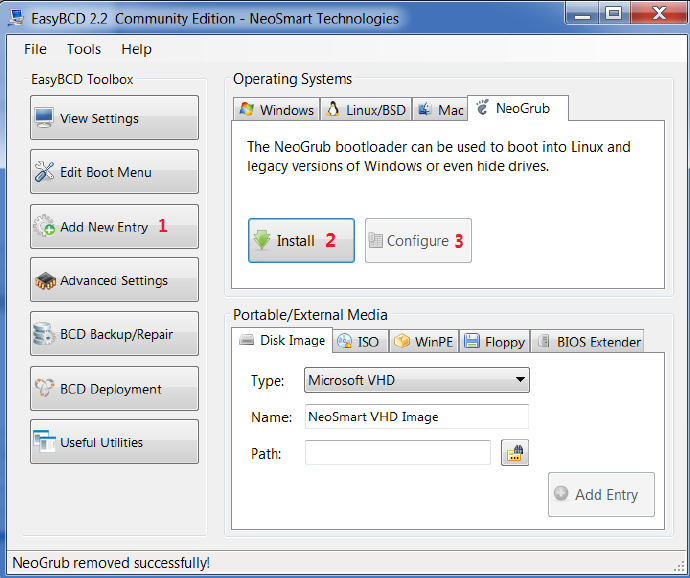Click the windows icon on Useful Utilities
This screenshot has width=690, height=578.
point(44,442)
